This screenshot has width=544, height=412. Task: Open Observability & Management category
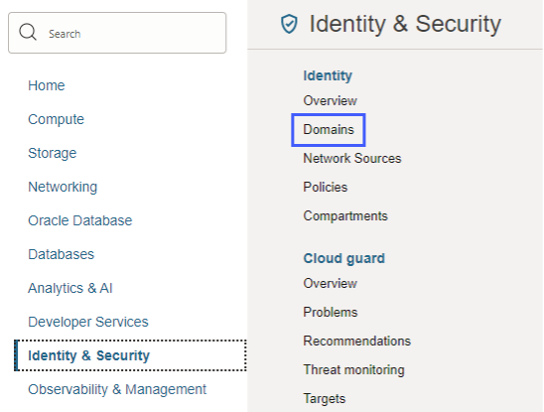pos(117,389)
